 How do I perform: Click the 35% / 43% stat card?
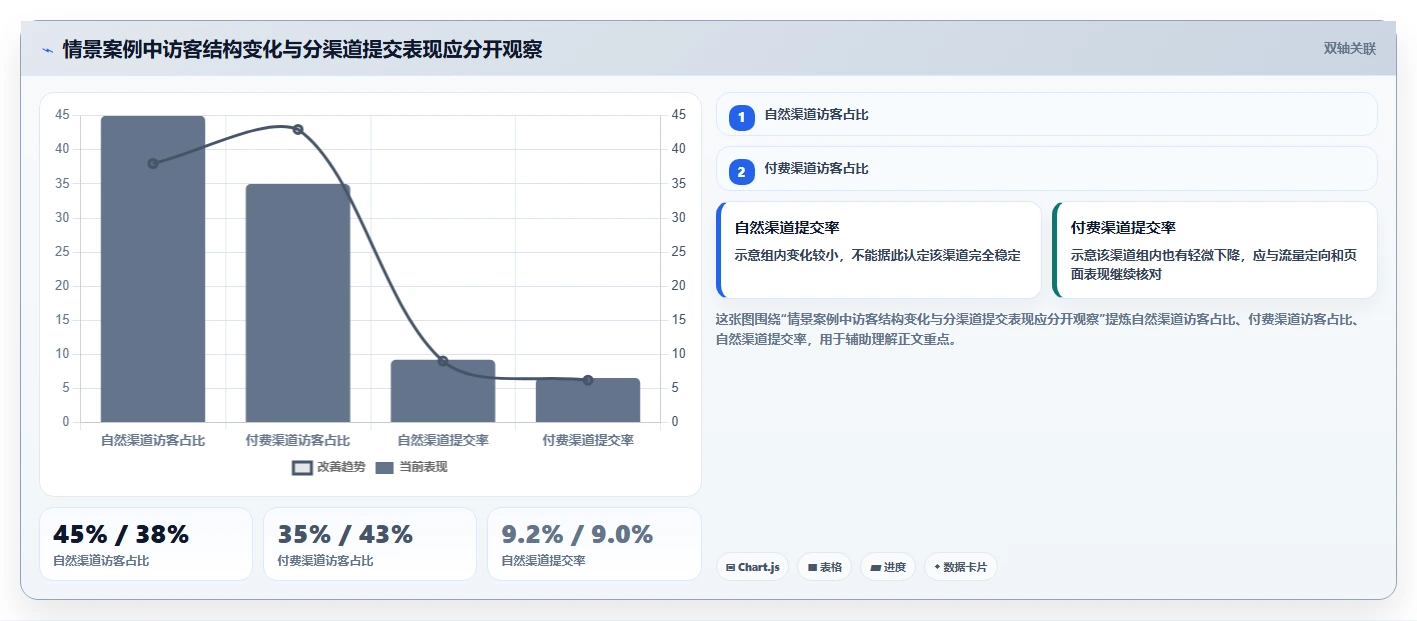pyautogui.click(x=370, y=544)
